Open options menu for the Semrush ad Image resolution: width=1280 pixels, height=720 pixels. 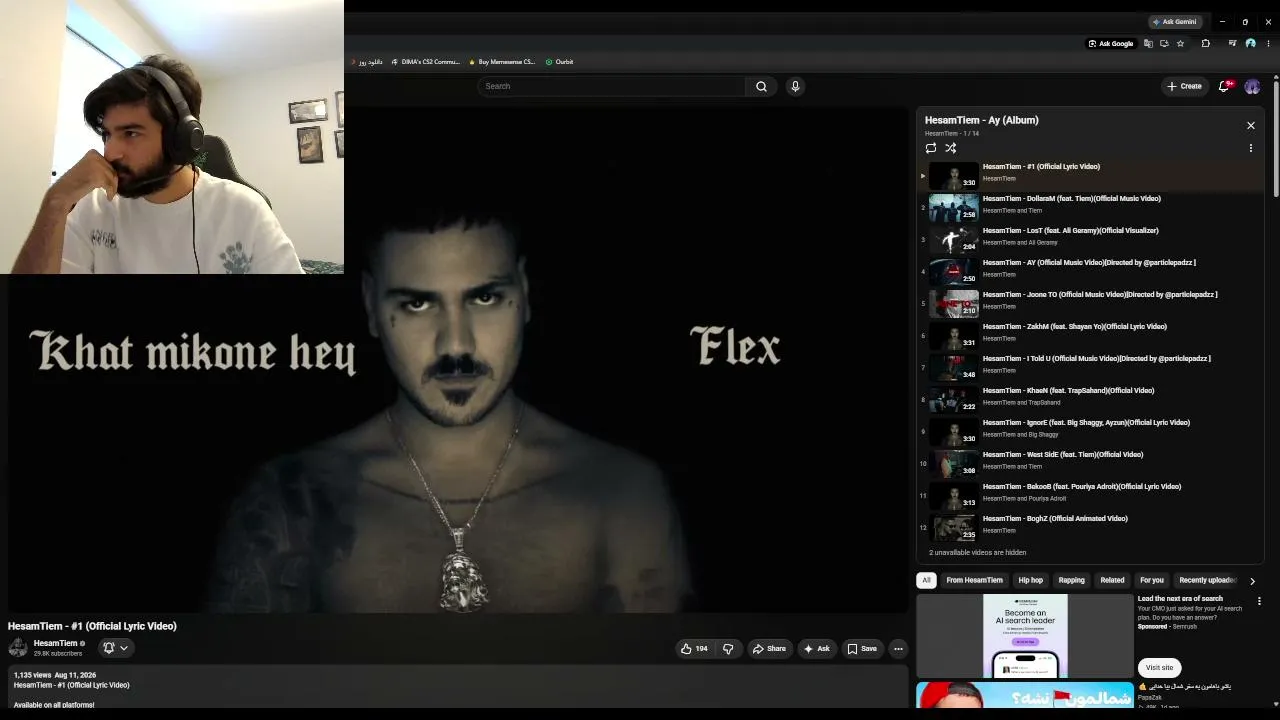tap(1259, 601)
